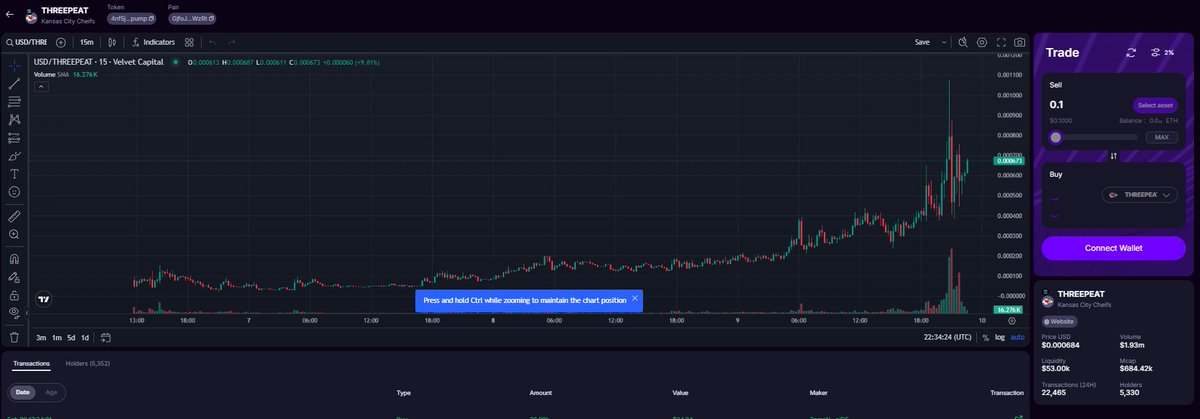Select the Fibonacci retracement tool
Viewport: 1200px width, 419px height.
tap(14, 102)
